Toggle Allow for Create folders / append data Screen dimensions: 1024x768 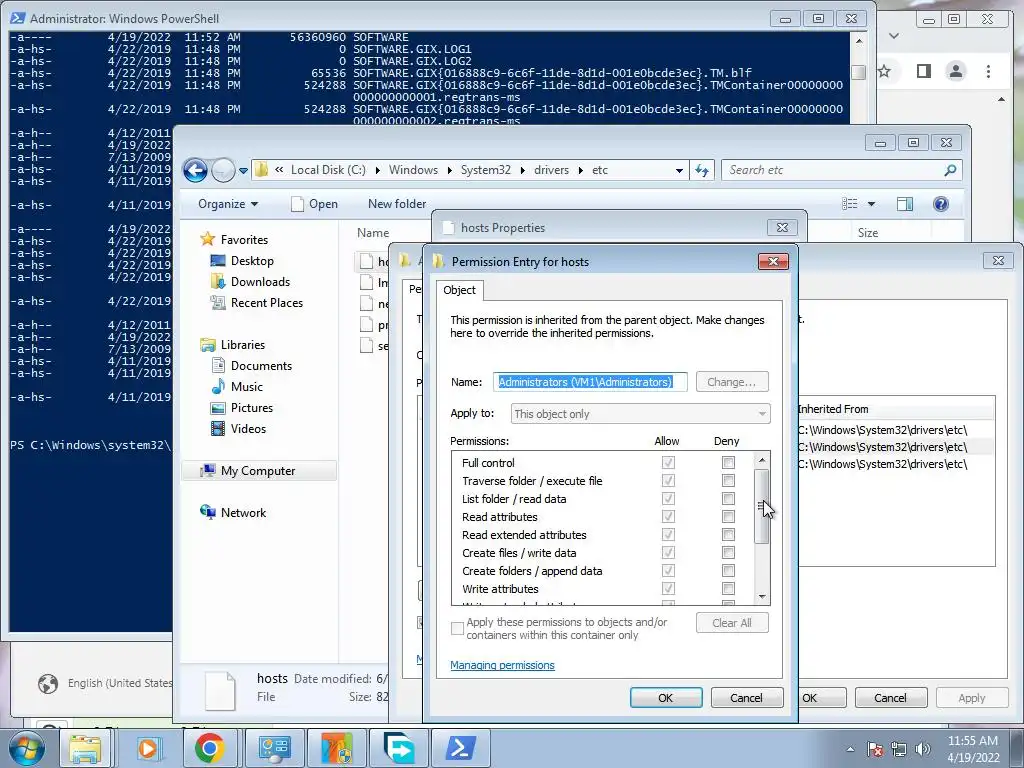click(x=668, y=571)
